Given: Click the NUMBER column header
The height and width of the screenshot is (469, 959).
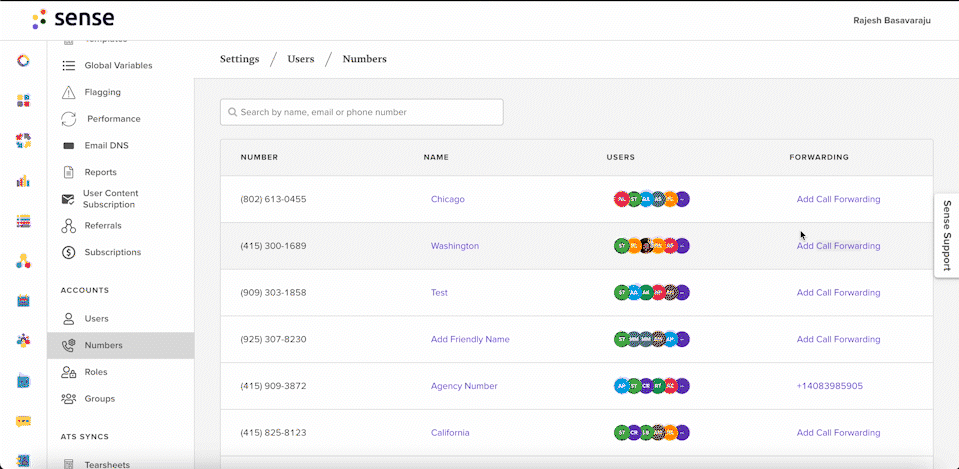Looking at the screenshot, I should tap(259, 157).
